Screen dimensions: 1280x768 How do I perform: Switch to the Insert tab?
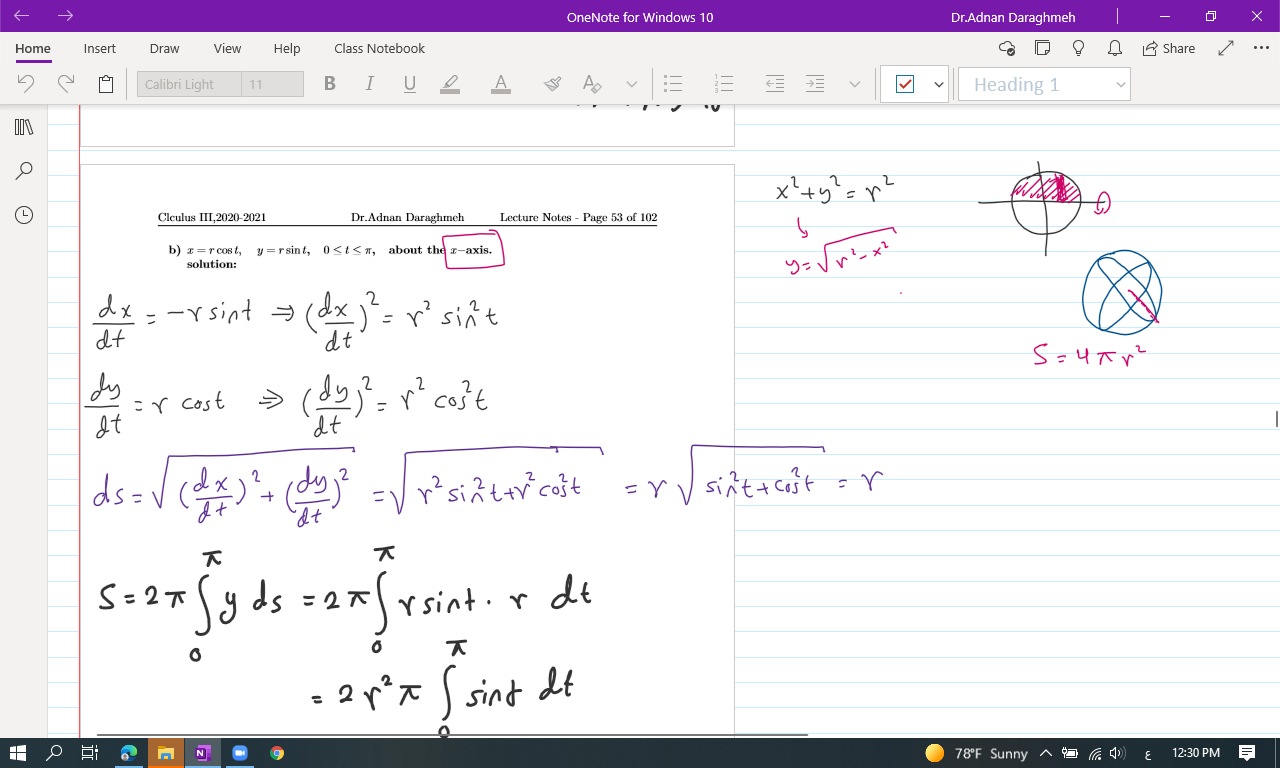click(100, 48)
